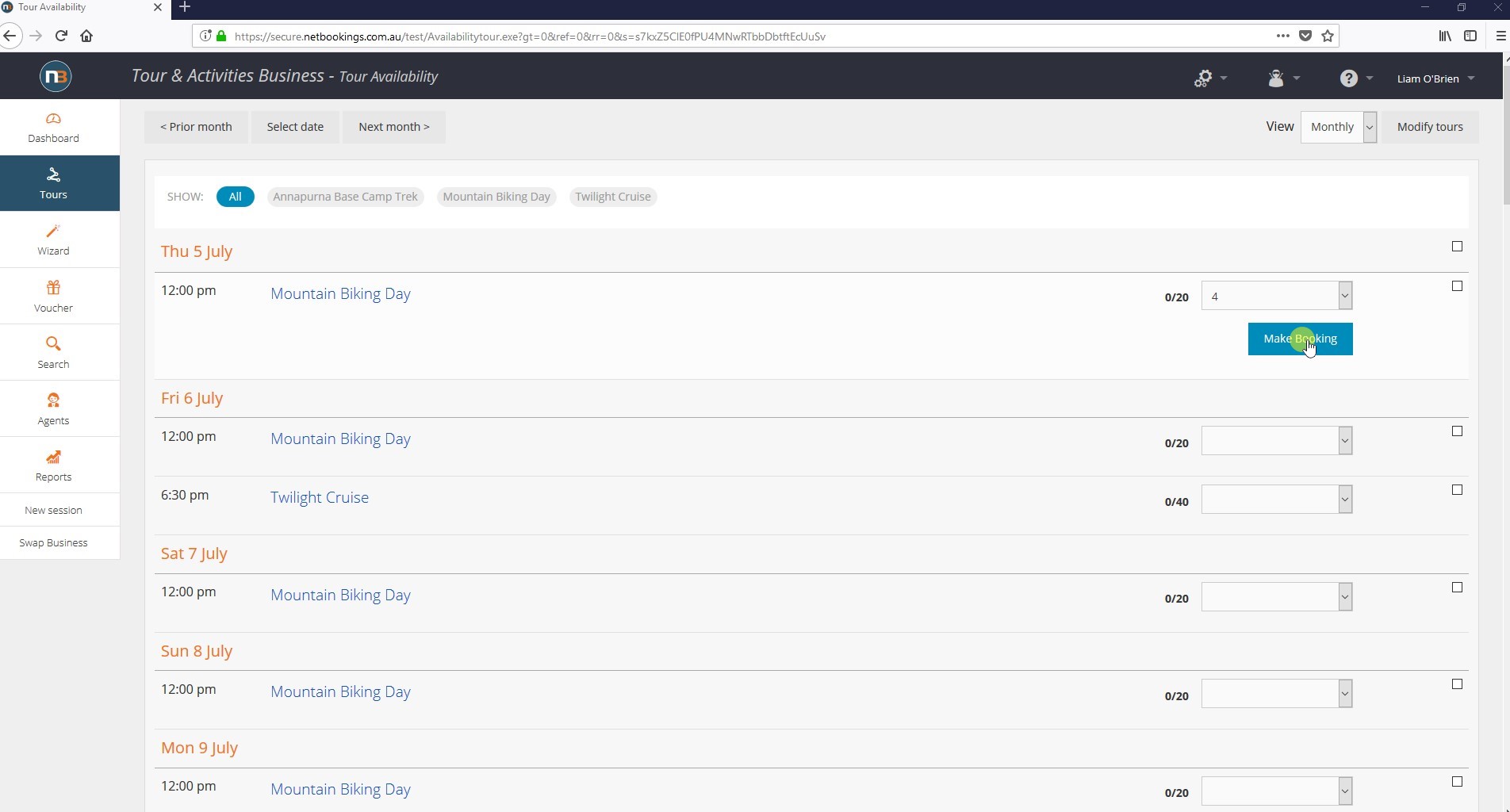Open a new browser tab
This screenshot has height=812, width=1510.
[x=185, y=7]
